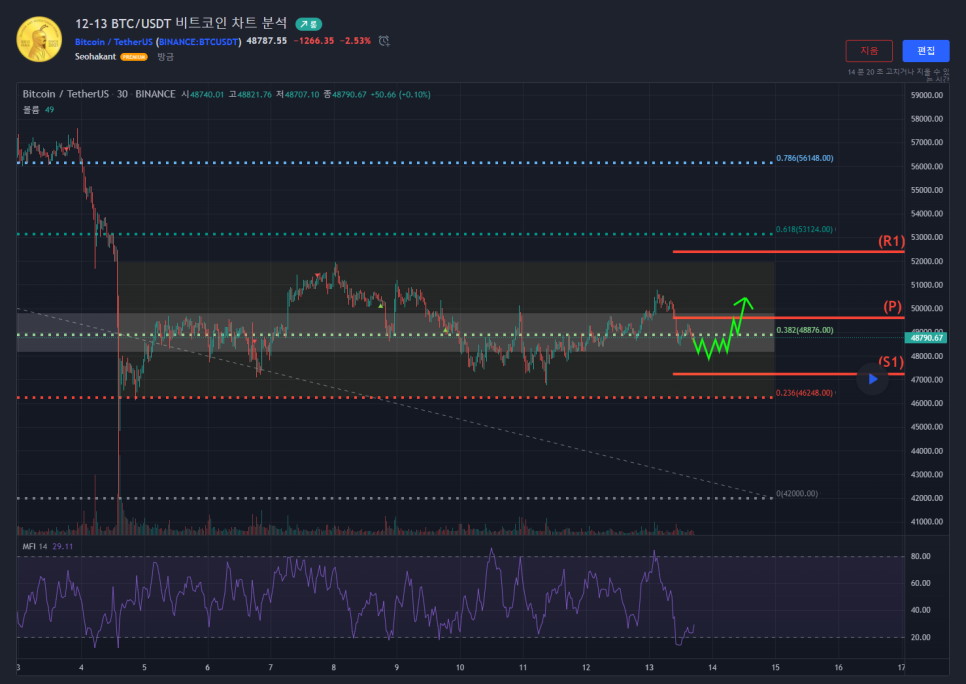Click the blue 편집 edit button
Viewport: 966px width, 684px height.
pyautogui.click(x=925, y=50)
